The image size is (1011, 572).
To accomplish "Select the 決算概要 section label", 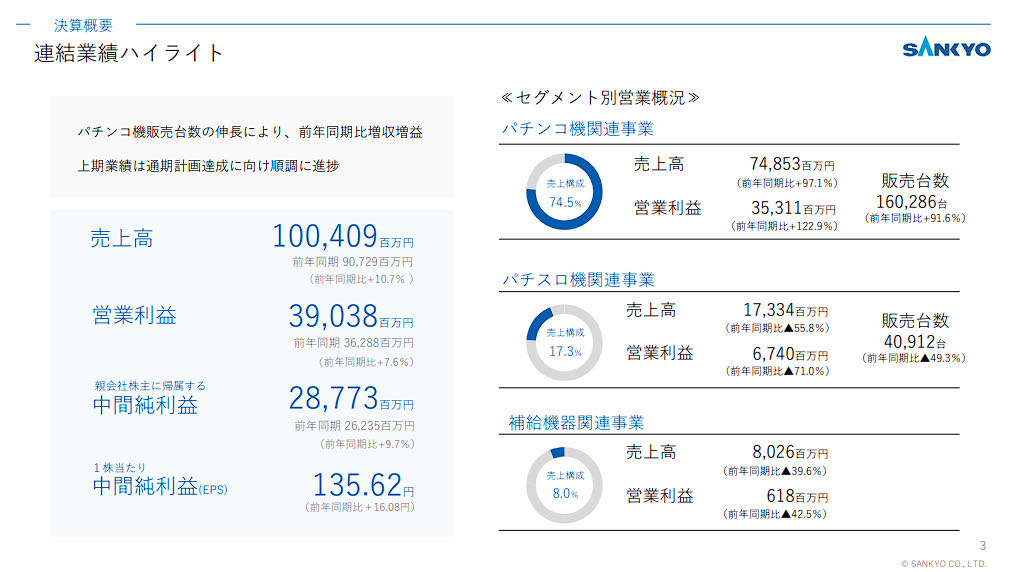I will pos(83,25).
